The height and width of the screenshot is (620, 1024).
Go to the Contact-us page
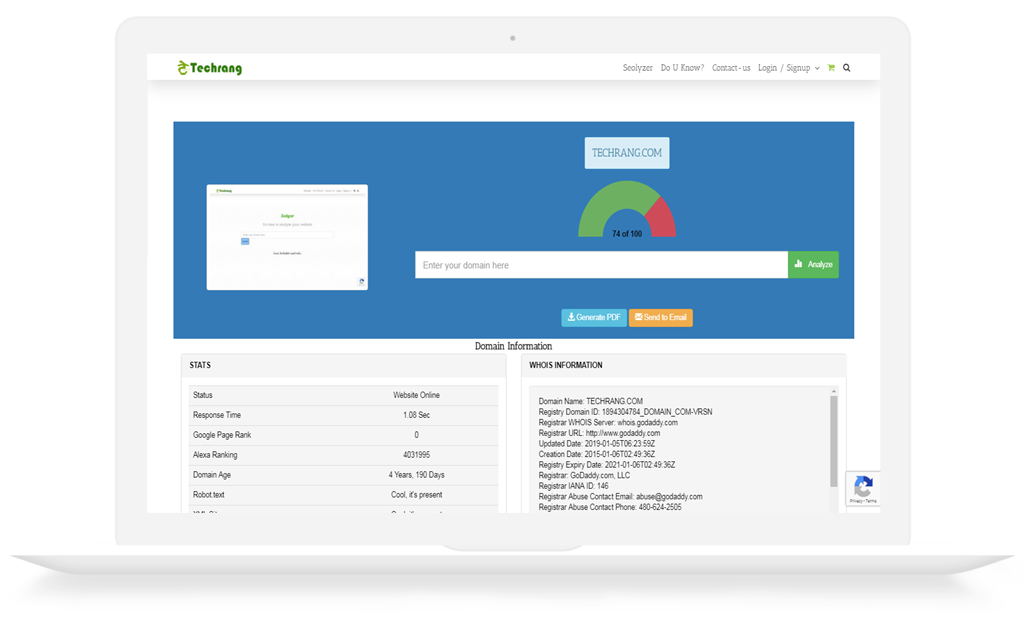(x=731, y=68)
